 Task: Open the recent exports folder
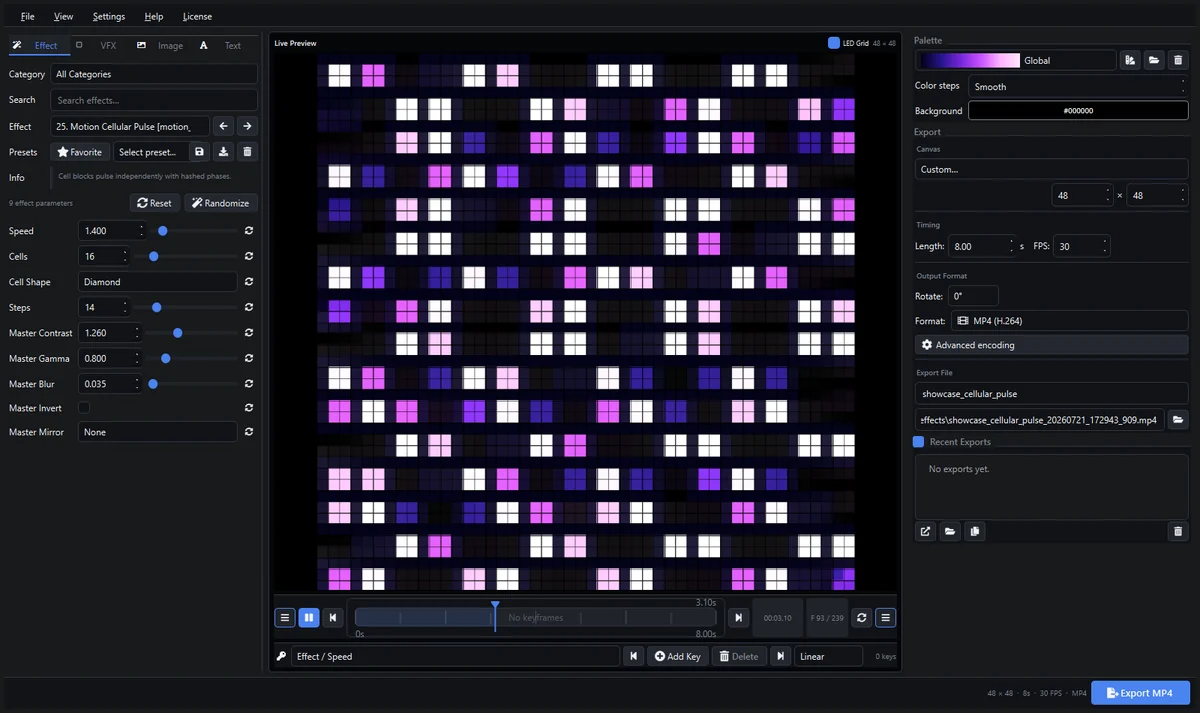(x=950, y=532)
